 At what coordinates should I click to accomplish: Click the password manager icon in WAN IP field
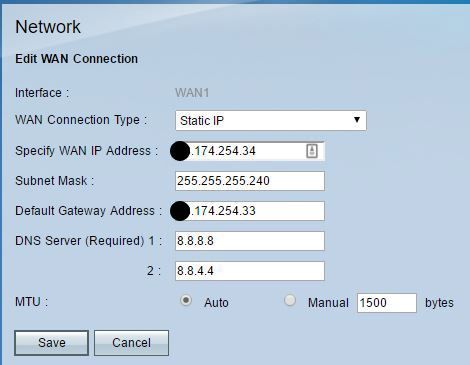pyautogui.click(x=312, y=151)
